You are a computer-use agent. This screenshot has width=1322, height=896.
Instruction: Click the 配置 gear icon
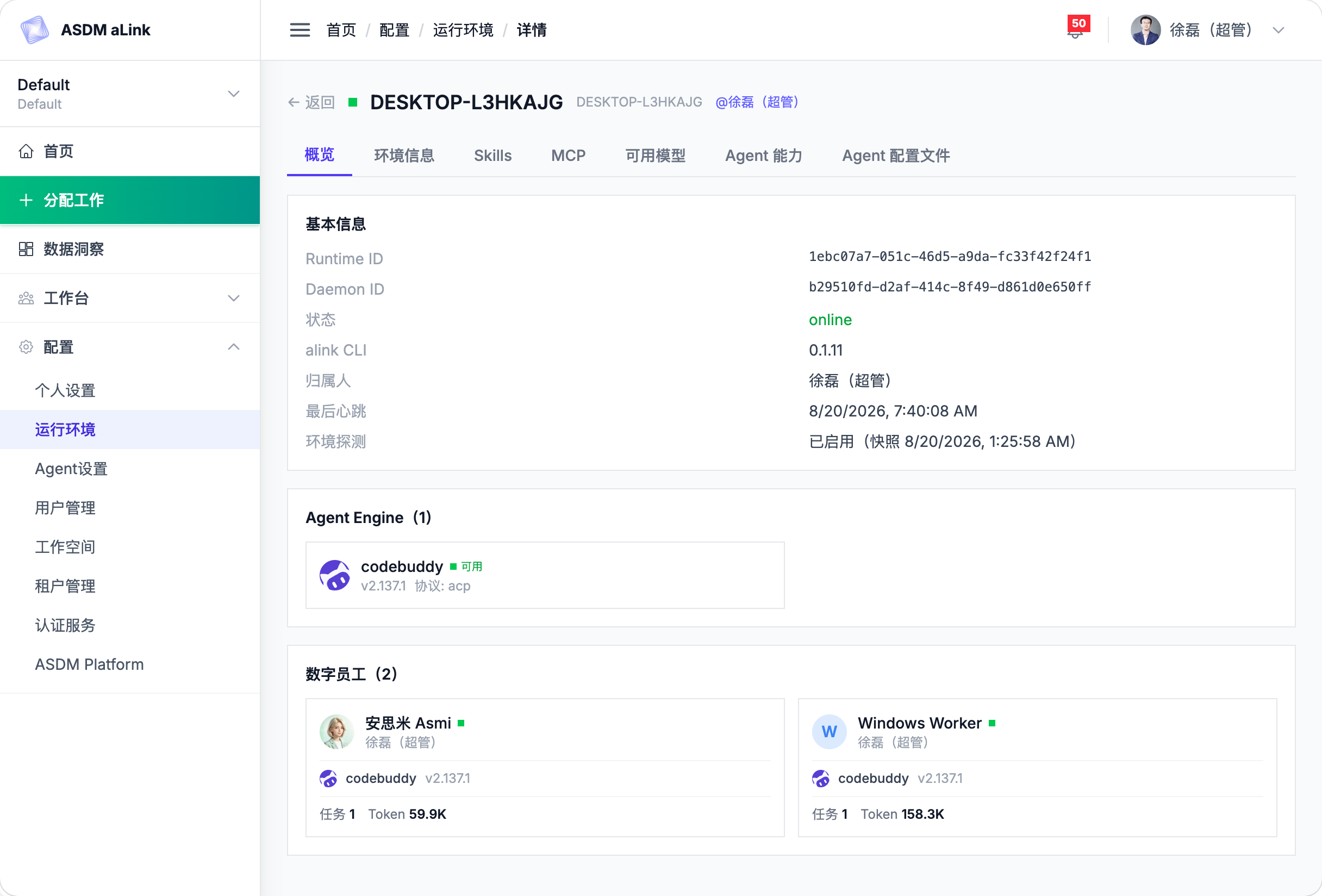pos(26,347)
